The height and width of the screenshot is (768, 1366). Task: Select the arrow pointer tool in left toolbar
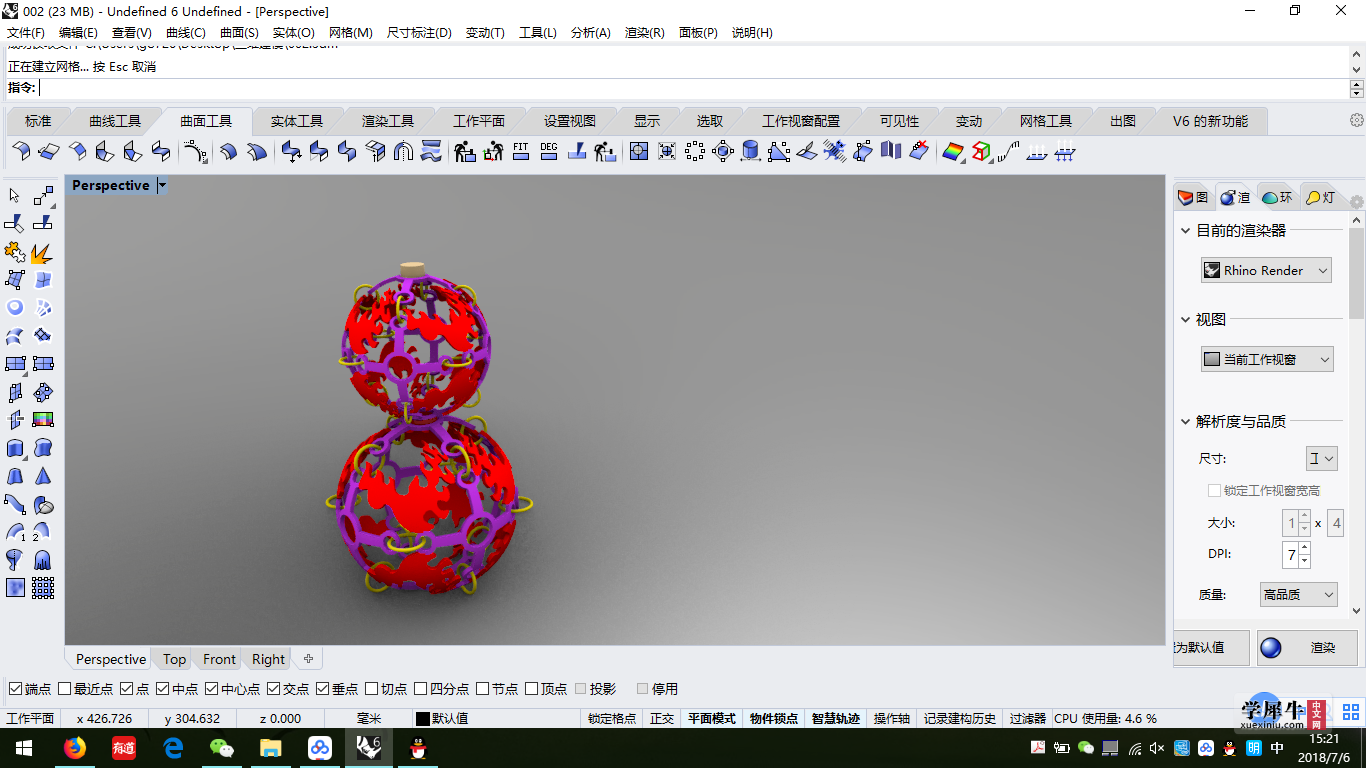coord(15,195)
